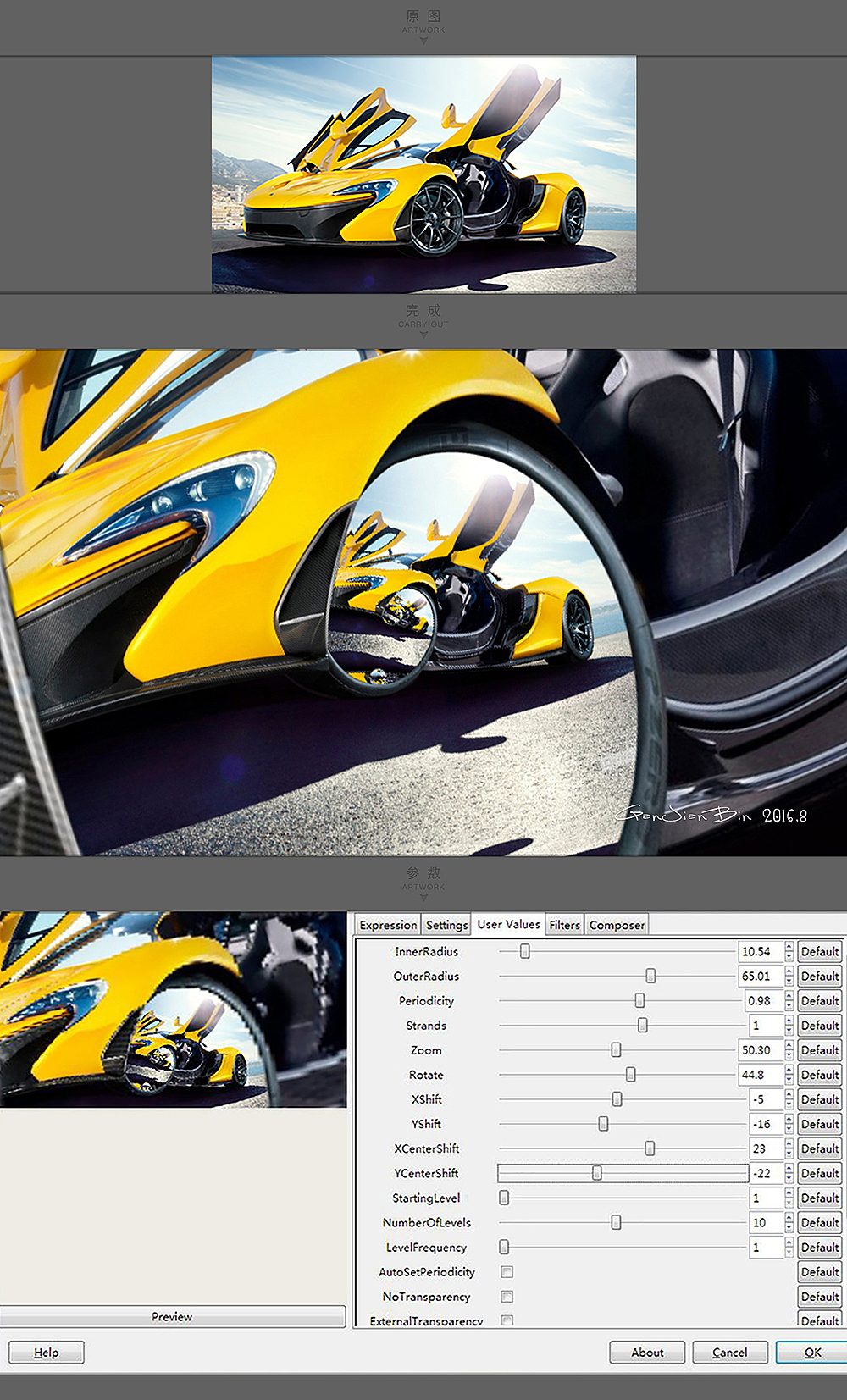Click the InnerRadius spinner arrows

[x=789, y=952]
